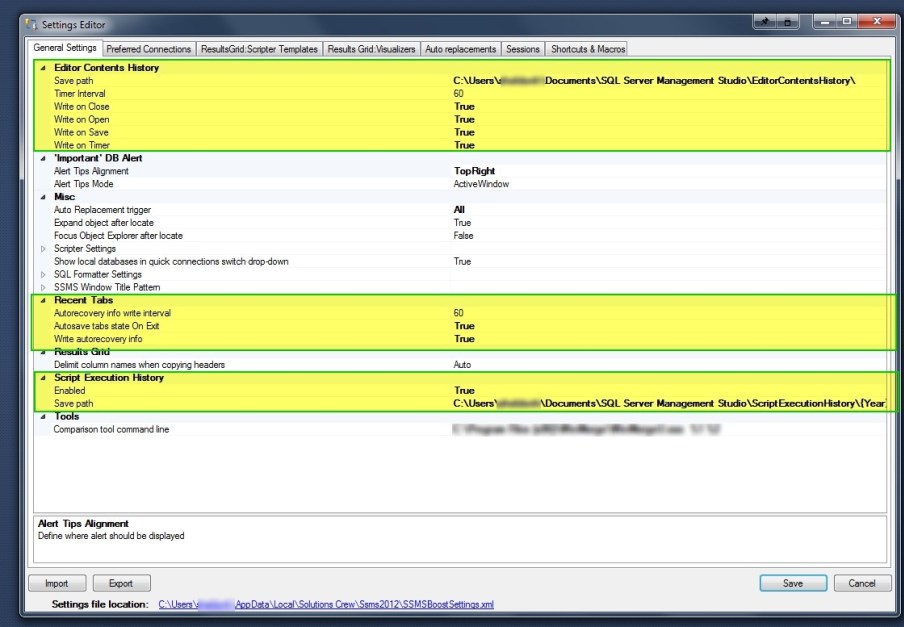Cancel the Settings Editor dialog
This screenshot has height=627, width=904.
pos(862,583)
